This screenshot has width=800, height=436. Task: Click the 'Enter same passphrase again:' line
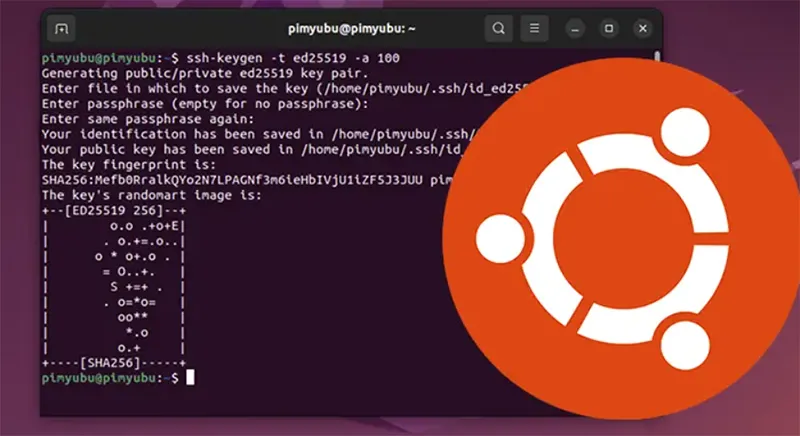coord(148,119)
